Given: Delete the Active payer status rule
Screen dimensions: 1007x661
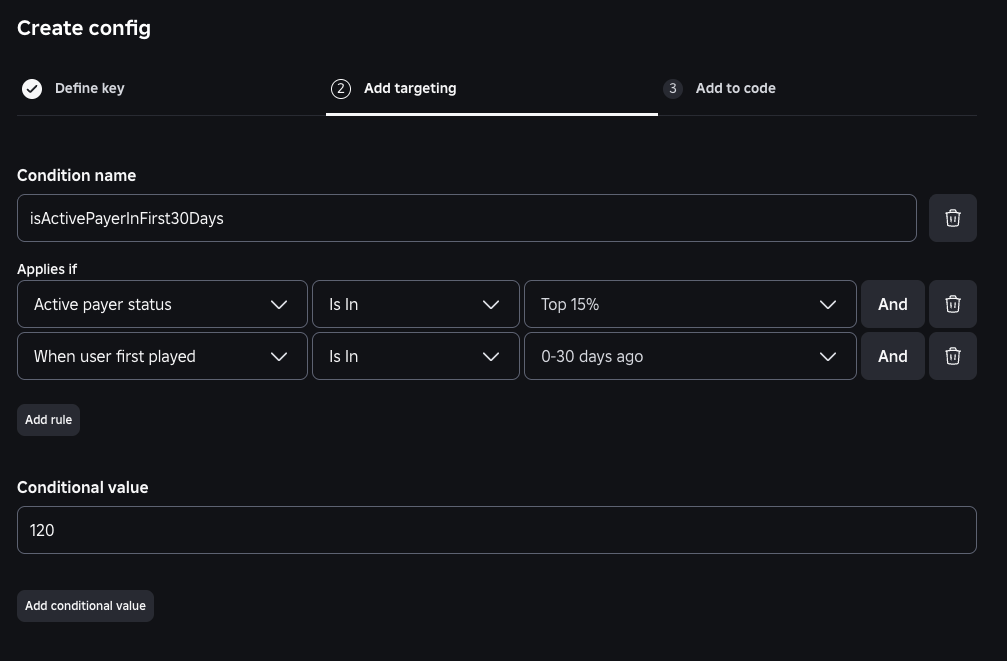Looking at the screenshot, I should [x=952, y=304].
